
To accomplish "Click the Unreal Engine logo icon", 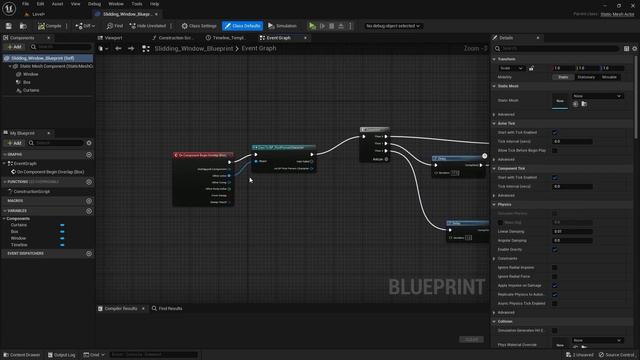I will click(9, 8).
